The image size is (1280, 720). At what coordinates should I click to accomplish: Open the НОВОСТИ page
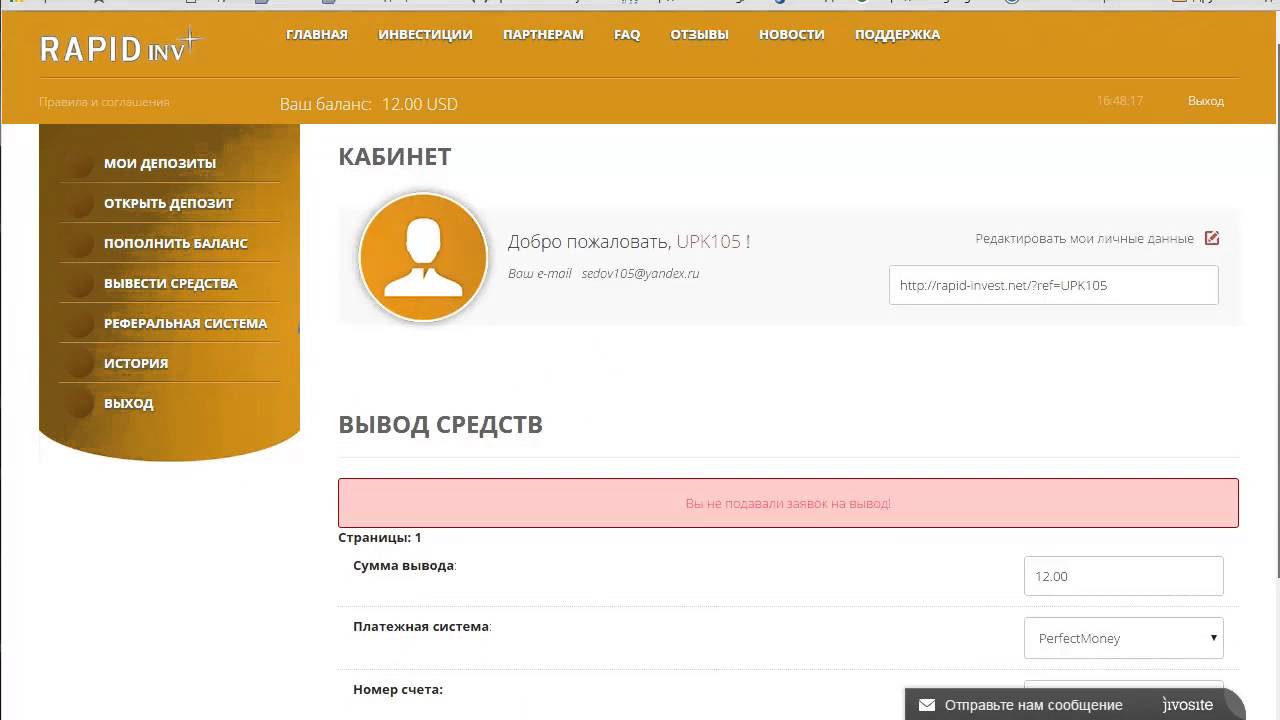click(792, 34)
